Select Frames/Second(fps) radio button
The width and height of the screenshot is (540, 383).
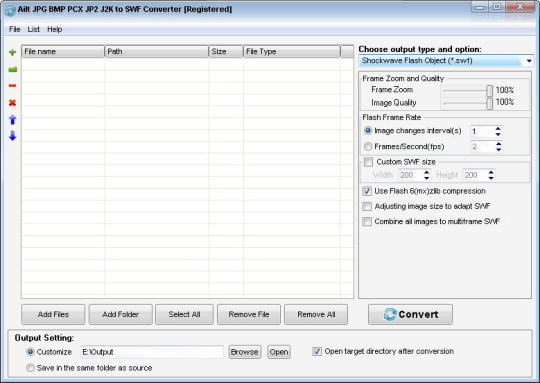click(368, 146)
